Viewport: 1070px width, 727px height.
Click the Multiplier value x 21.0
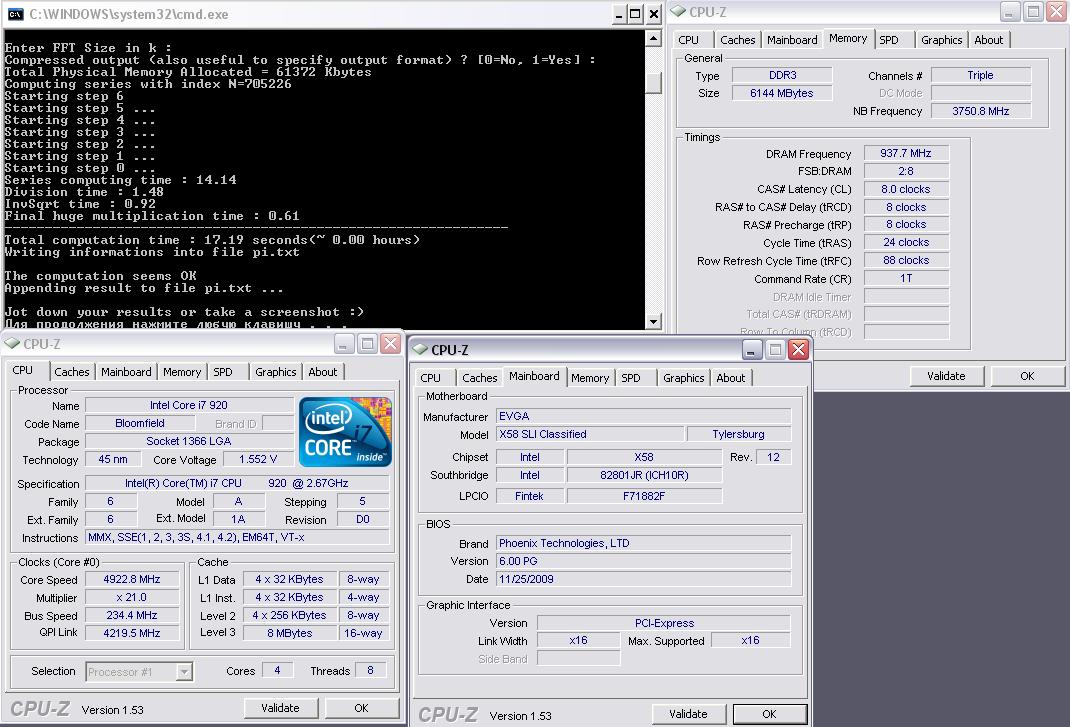[x=132, y=597]
